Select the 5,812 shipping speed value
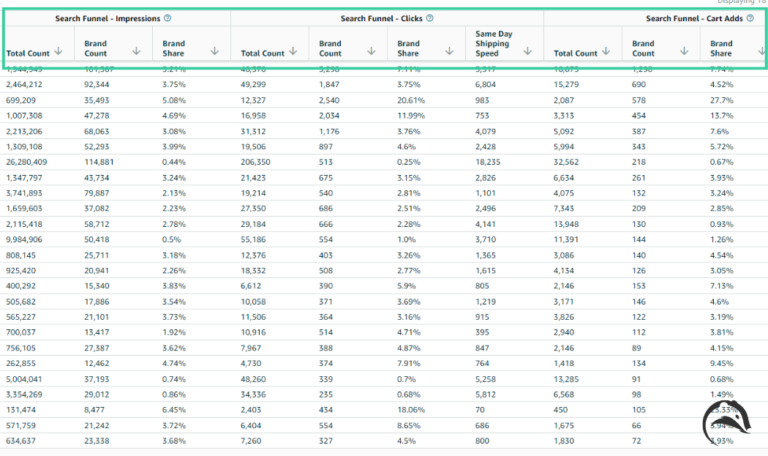Viewport: 768px width, 456px height. coord(485,394)
